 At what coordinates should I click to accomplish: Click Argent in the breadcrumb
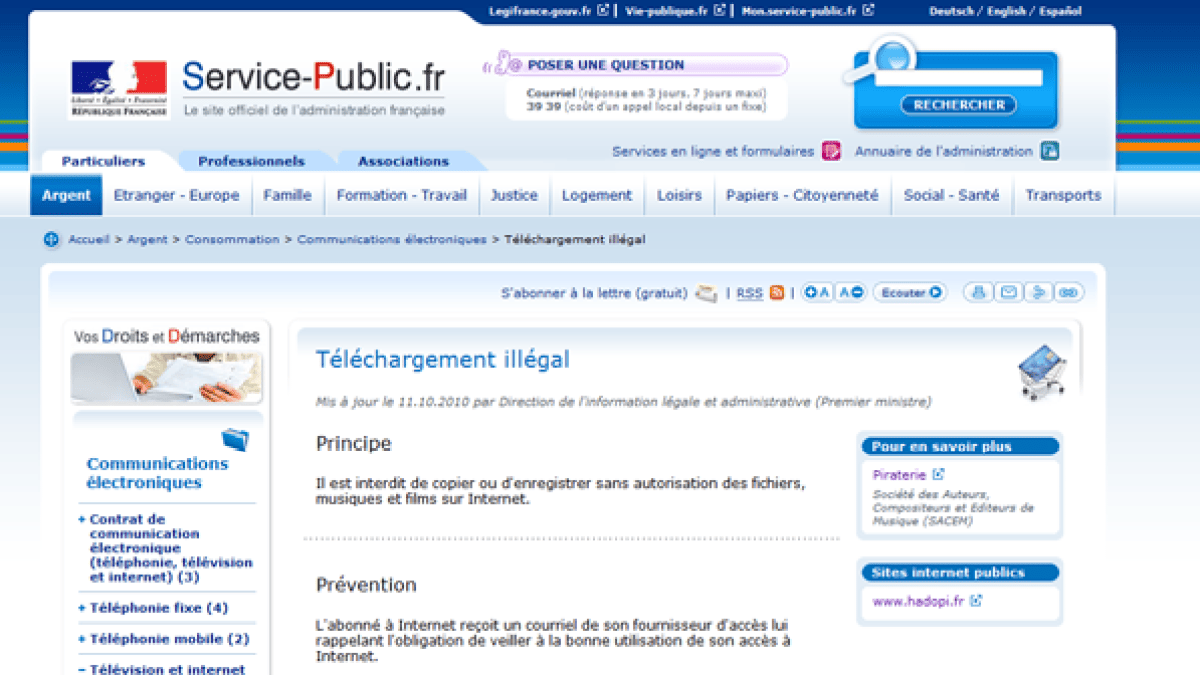coord(147,240)
